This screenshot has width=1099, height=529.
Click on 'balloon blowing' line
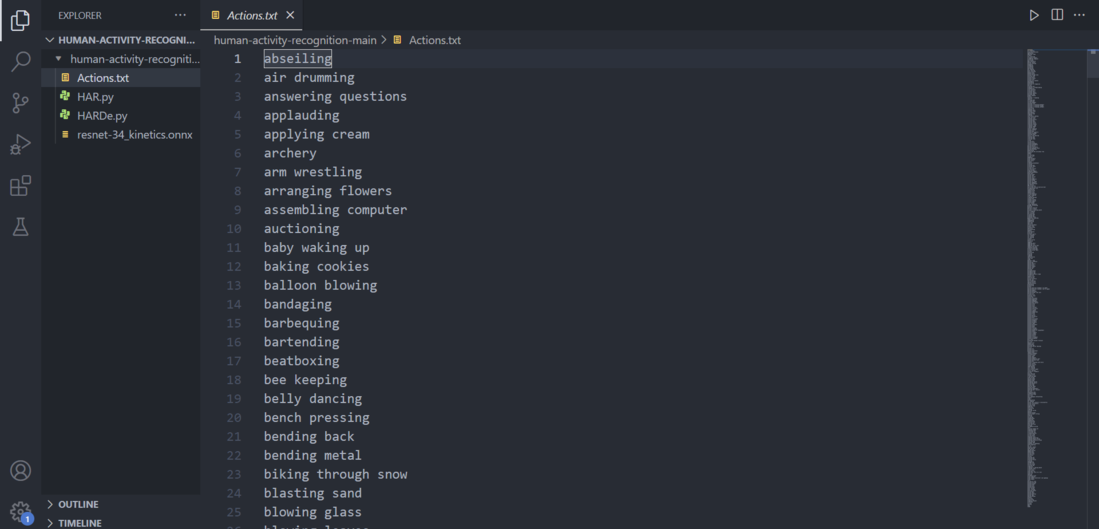320,286
